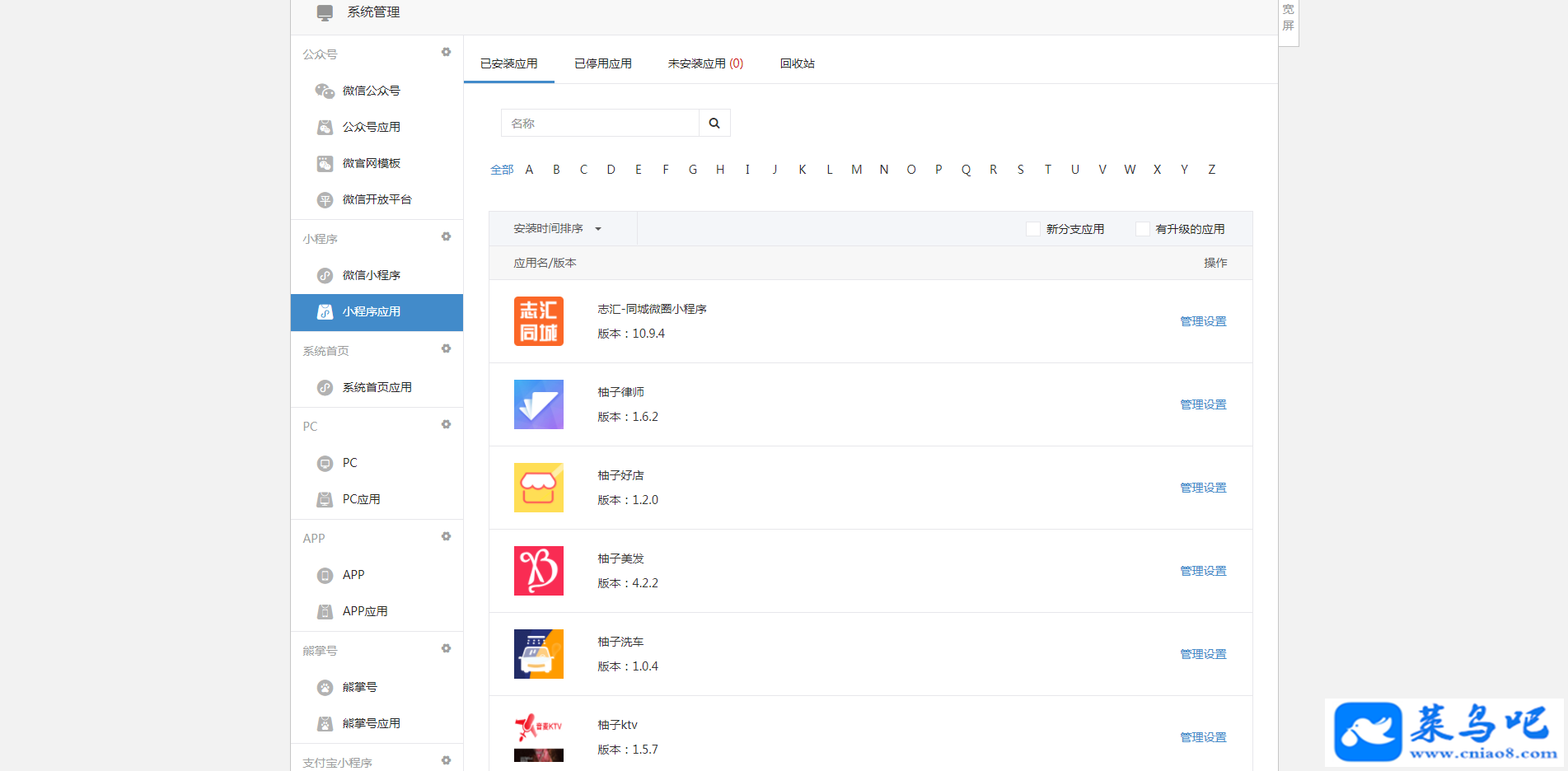Open PC应用 in the sidebar

(x=377, y=499)
